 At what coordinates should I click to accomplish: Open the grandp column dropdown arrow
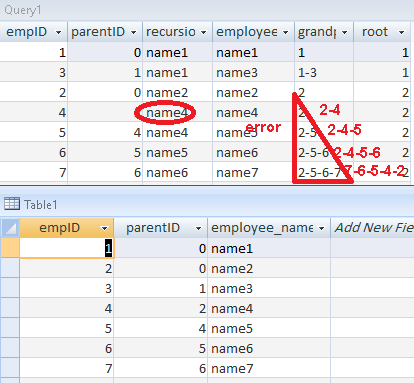coord(344,32)
